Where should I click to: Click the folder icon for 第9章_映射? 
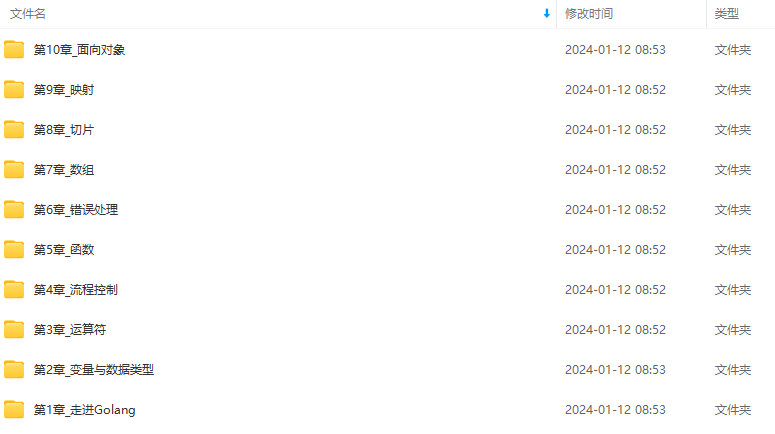(x=14, y=89)
